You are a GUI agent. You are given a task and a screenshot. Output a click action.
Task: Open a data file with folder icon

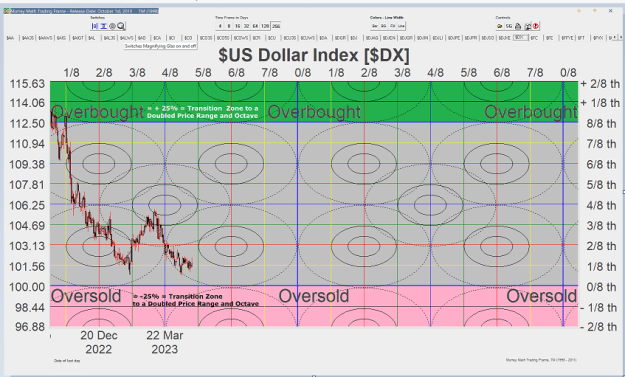pyautogui.click(x=499, y=26)
